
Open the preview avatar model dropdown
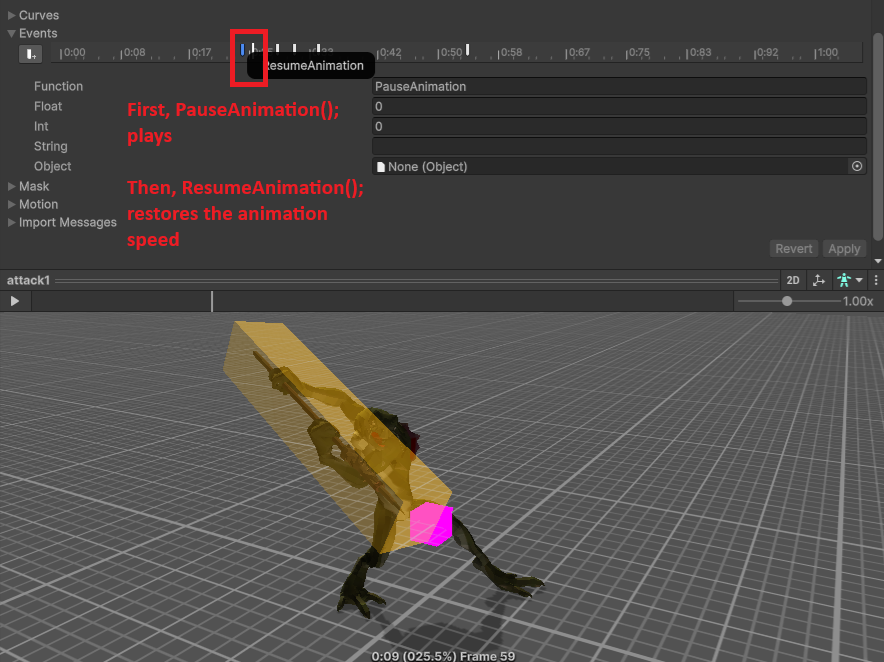point(850,281)
